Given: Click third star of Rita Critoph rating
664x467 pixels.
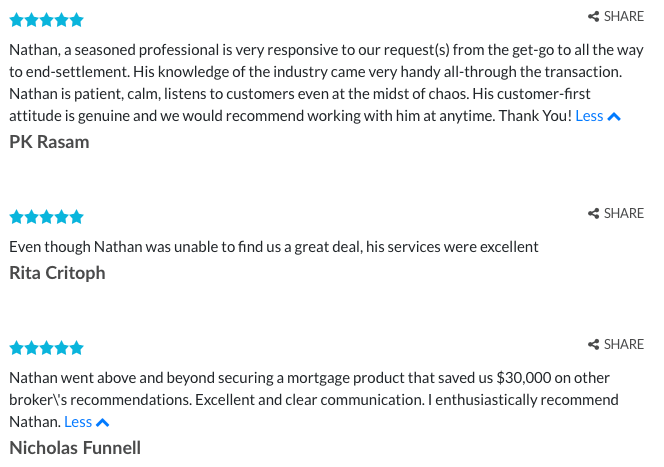Looking at the screenshot, I should pyautogui.click(x=47, y=217).
